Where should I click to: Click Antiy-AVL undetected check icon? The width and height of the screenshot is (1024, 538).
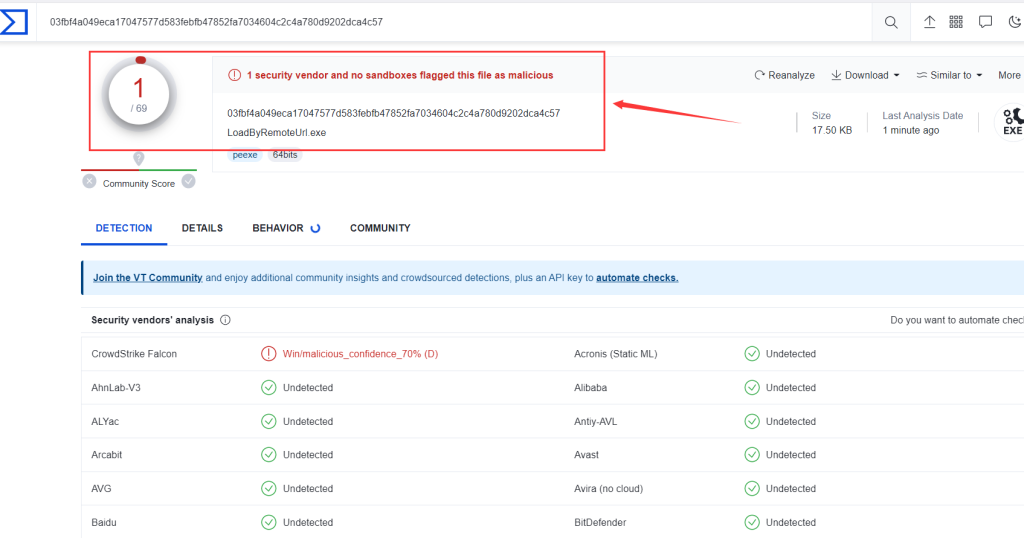tap(752, 422)
